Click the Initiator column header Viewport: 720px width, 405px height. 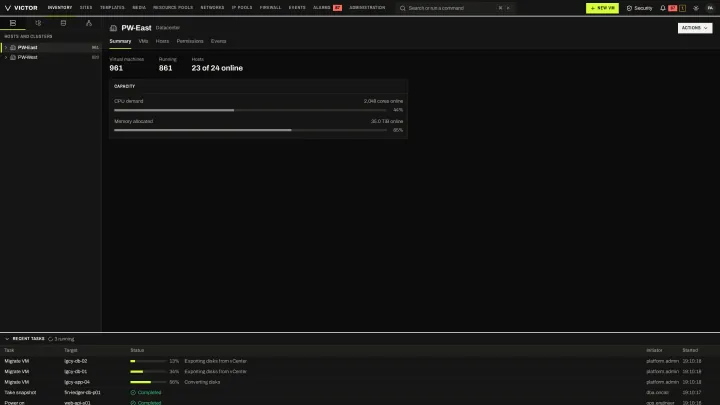click(x=654, y=350)
